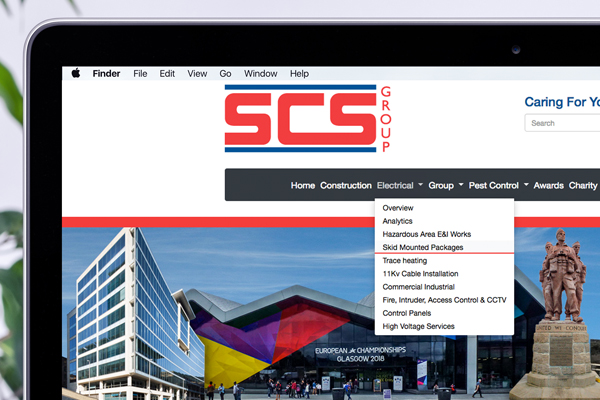Select Overview from the Electrical menu
Viewport: 600px width, 400px height.
pyautogui.click(x=397, y=208)
